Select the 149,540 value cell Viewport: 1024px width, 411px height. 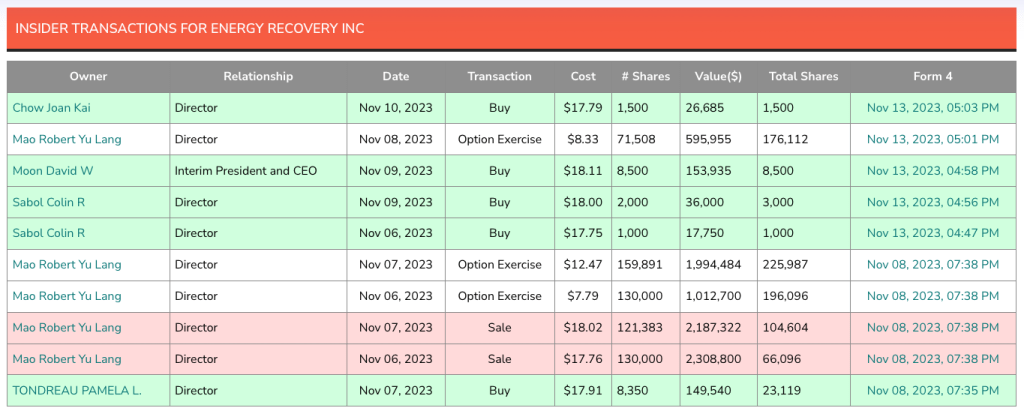pos(718,390)
